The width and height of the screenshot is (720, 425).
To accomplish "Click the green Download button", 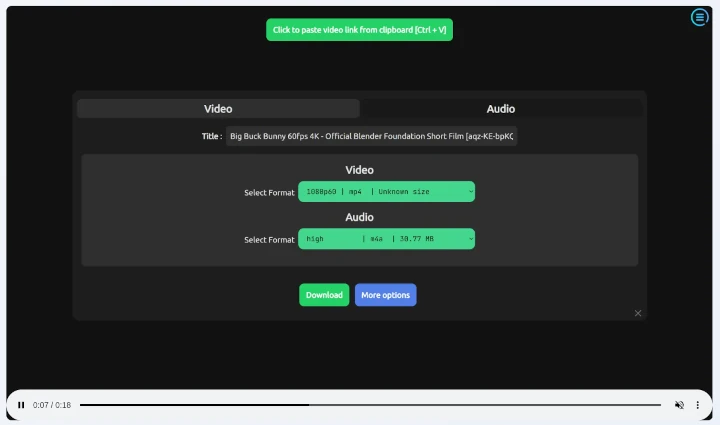I will pos(324,295).
